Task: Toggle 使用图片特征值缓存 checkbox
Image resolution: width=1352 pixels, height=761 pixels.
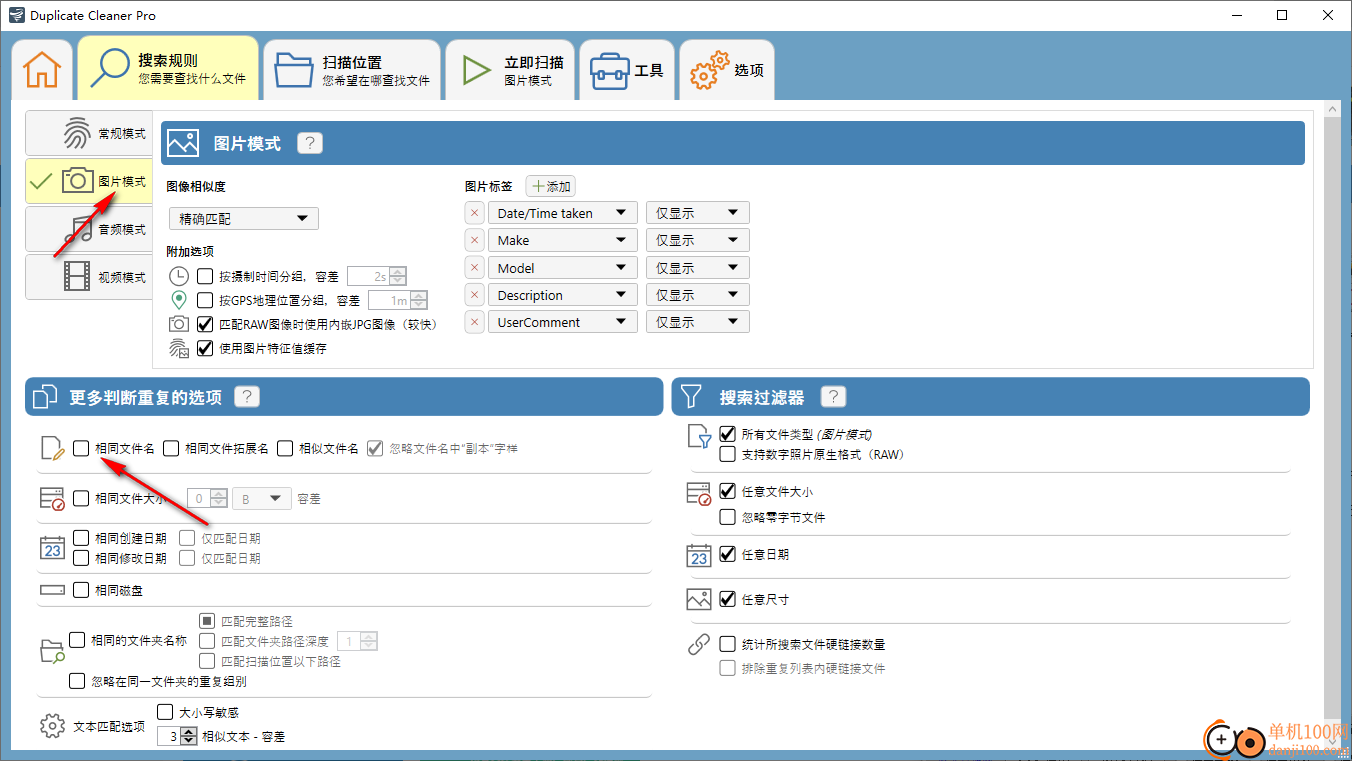Action: point(205,348)
